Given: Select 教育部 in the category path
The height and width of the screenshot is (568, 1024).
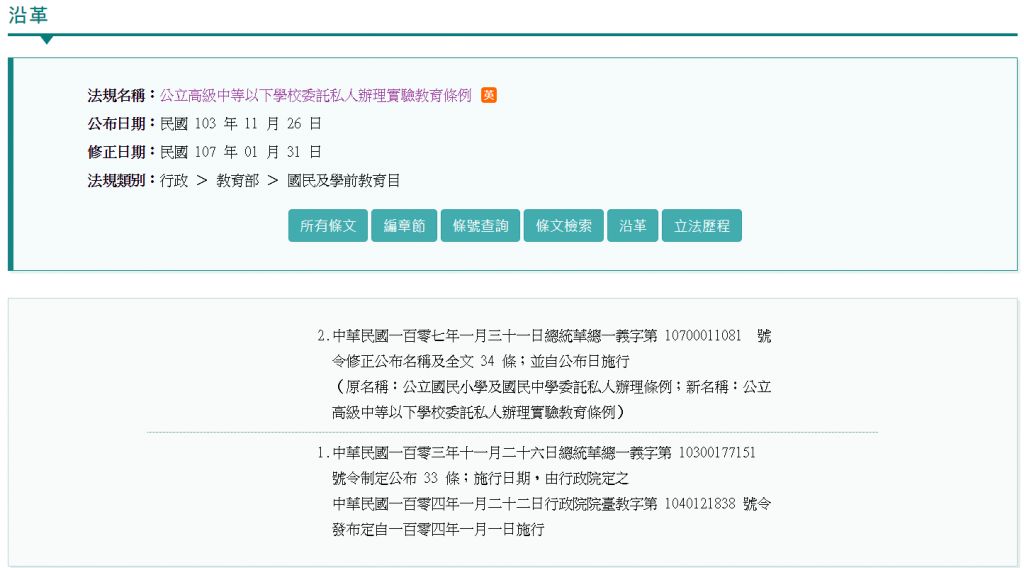Looking at the screenshot, I should click(x=237, y=181).
